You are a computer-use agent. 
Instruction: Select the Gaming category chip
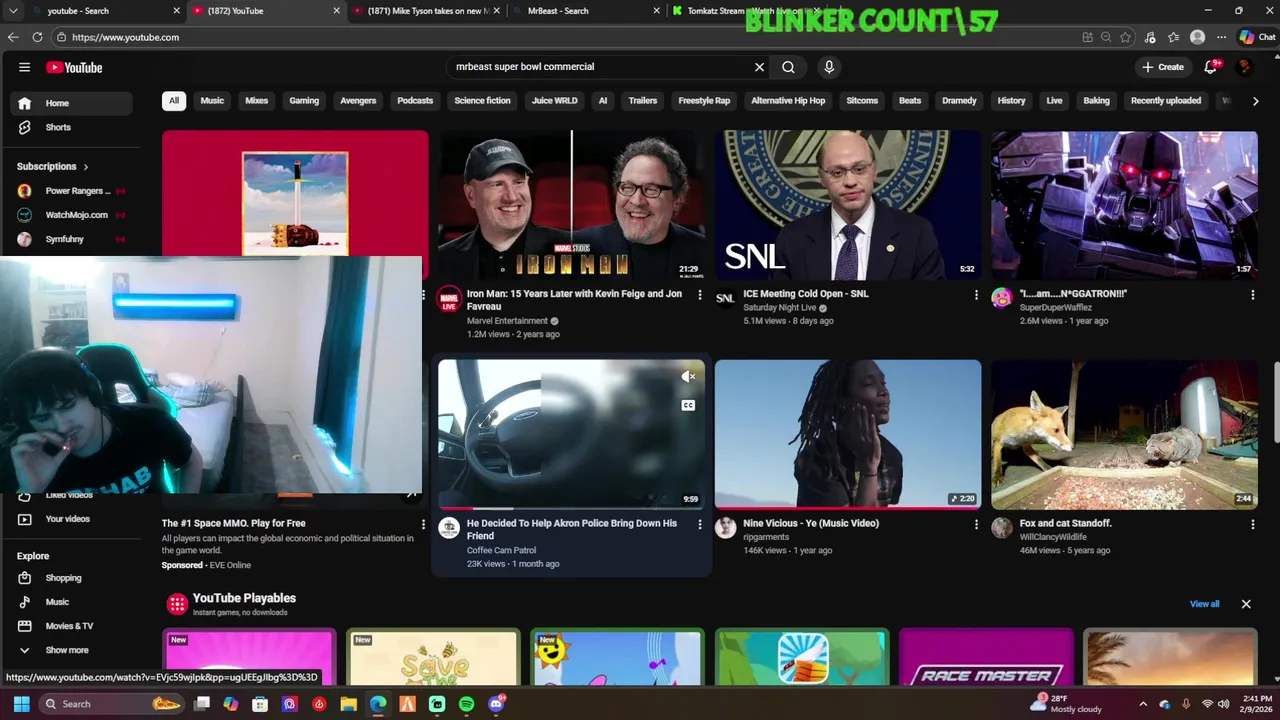click(x=304, y=101)
